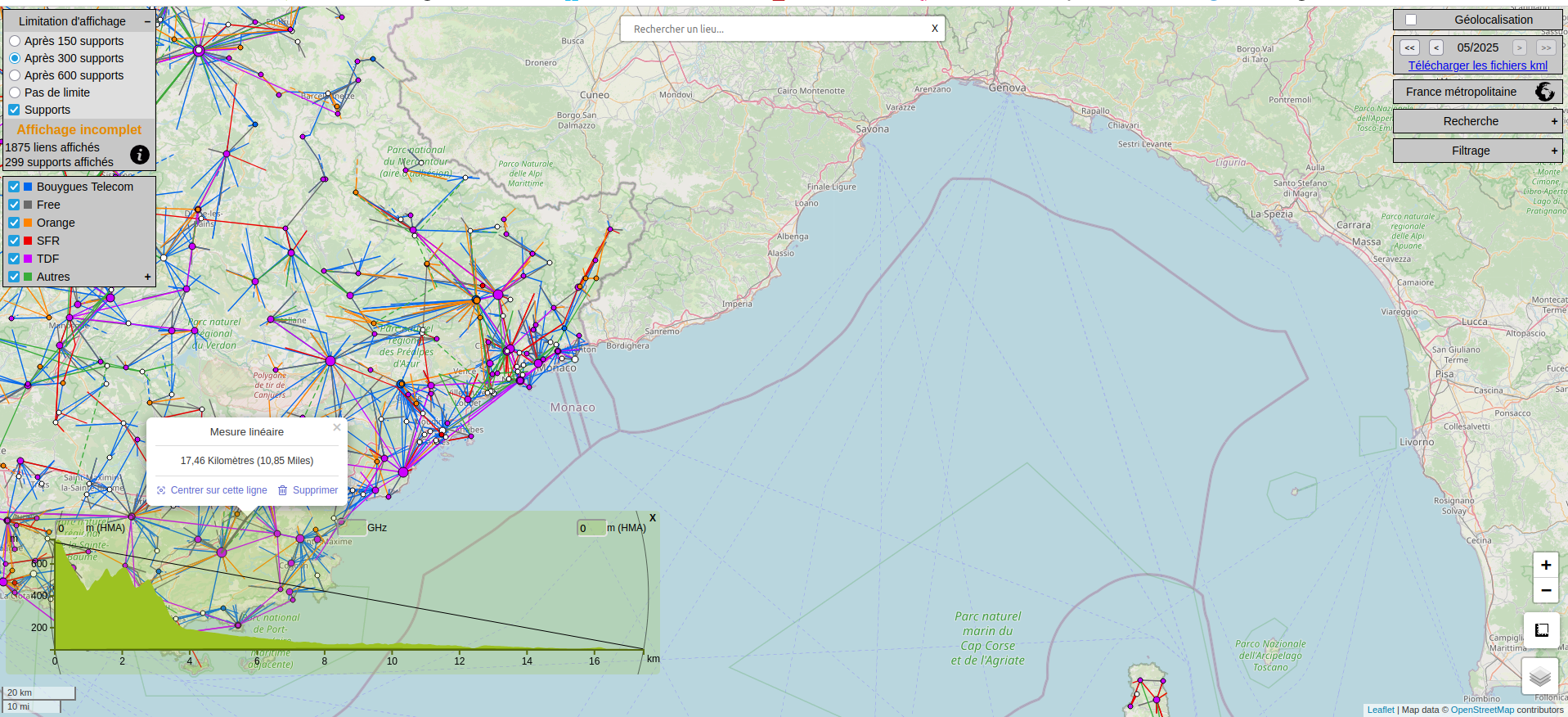Image resolution: width=1568 pixels, height=717 pixels.
Task: Open the OpenStreetMap attribution link
Action: click(1482, 710)
